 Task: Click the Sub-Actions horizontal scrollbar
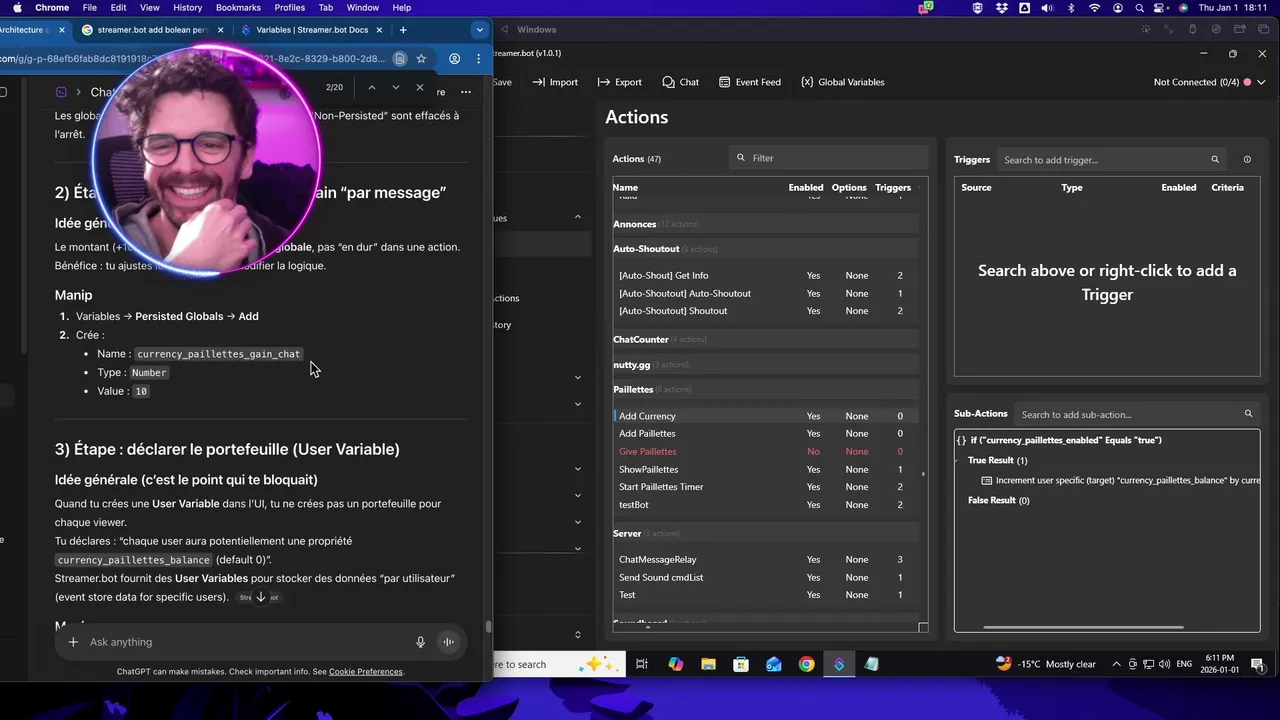coord(1083,628)
